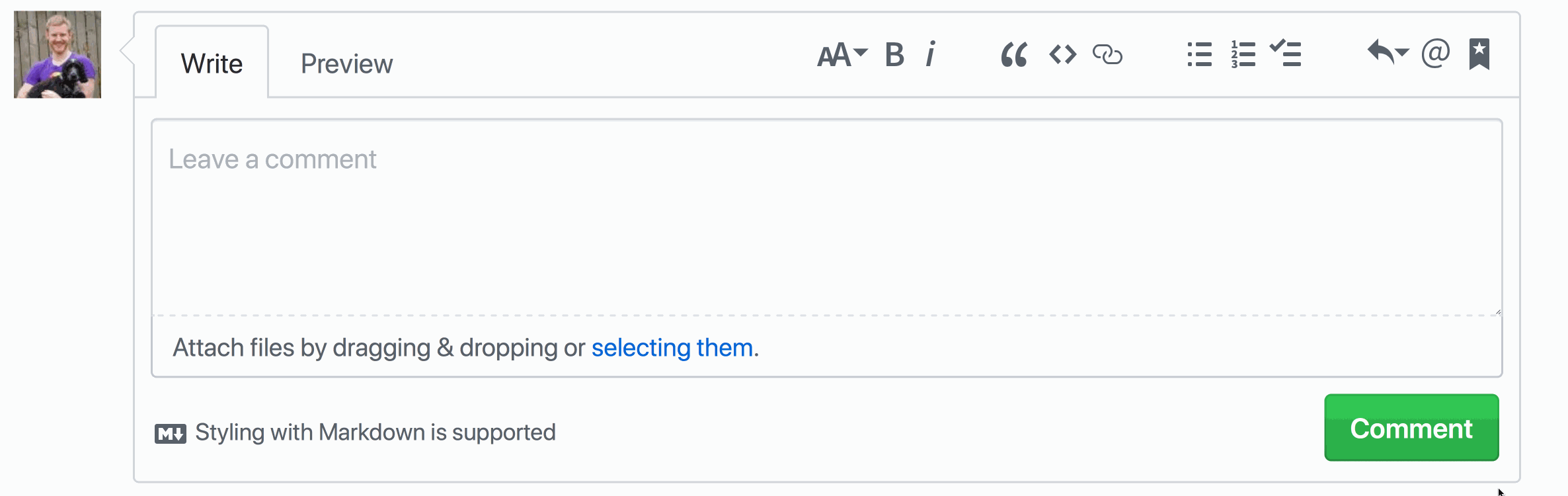Submit the comment with the Comment button
The image size is (1568, 496).
pyautogui.click(x=1411, y=428)
